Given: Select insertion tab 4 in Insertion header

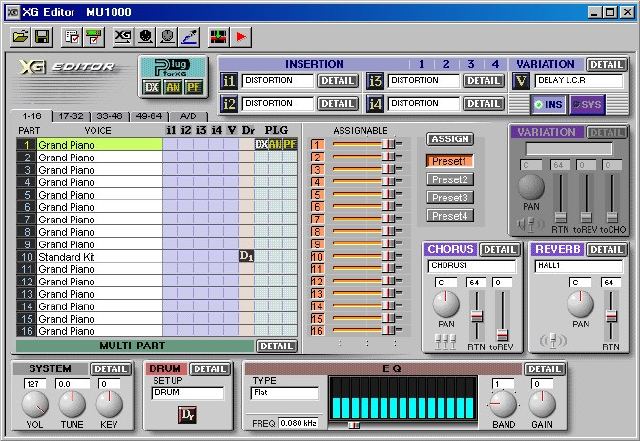Looking at the screenshot, I should coord(496,64).
